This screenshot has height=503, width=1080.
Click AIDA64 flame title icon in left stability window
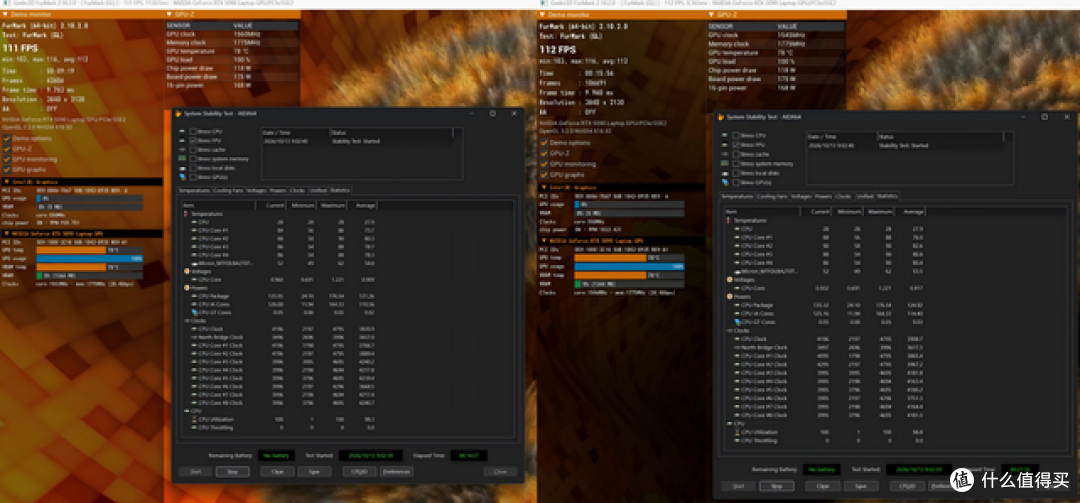(x=178, y=114)
